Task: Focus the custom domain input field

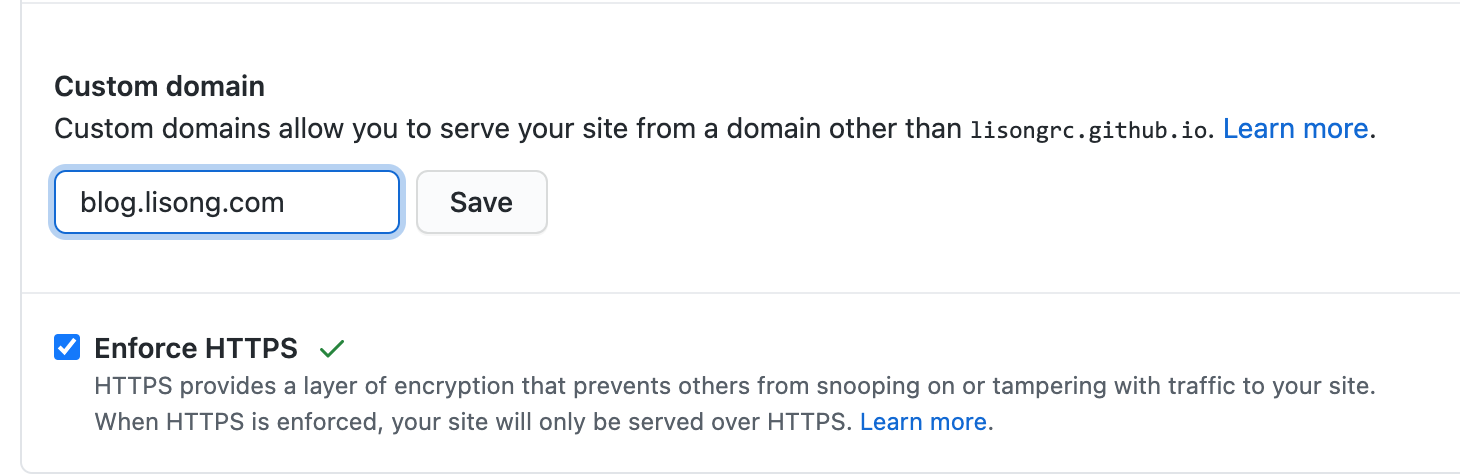Action: click(227, 202)
